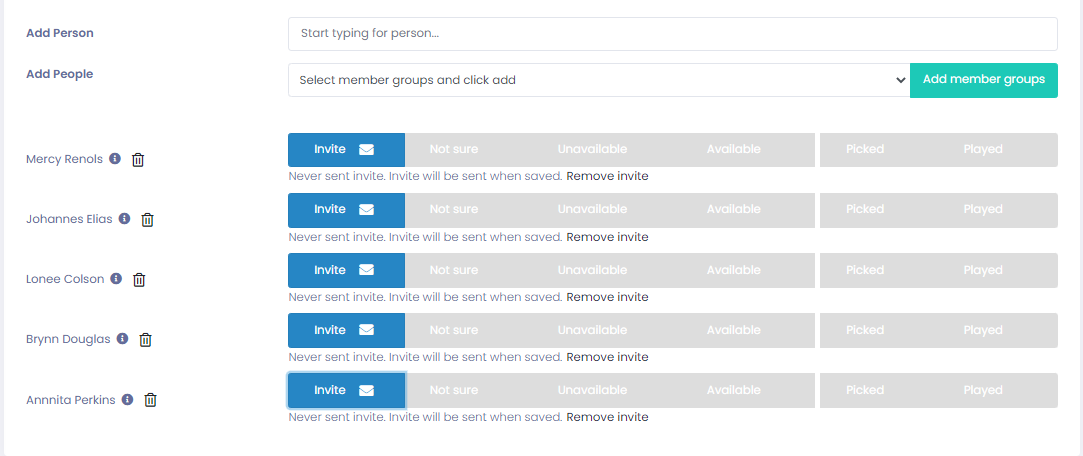Remove invite for Mercy Renols
This screenshot has width=1083, height=456.
click(x=607, y=176)
